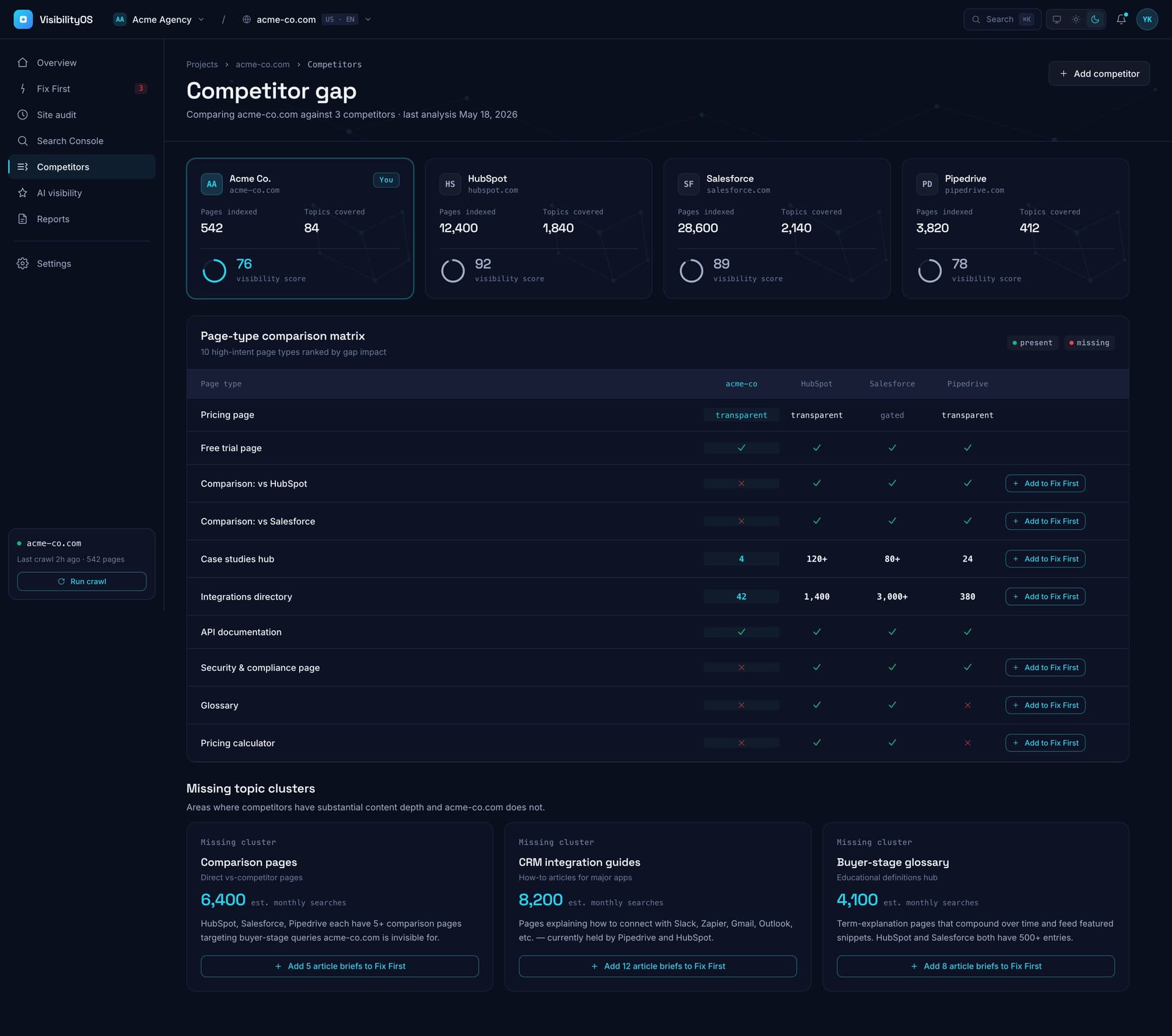Go to Search Console
This screenshot has height=1036, width=1172.
tap(82, 141)
